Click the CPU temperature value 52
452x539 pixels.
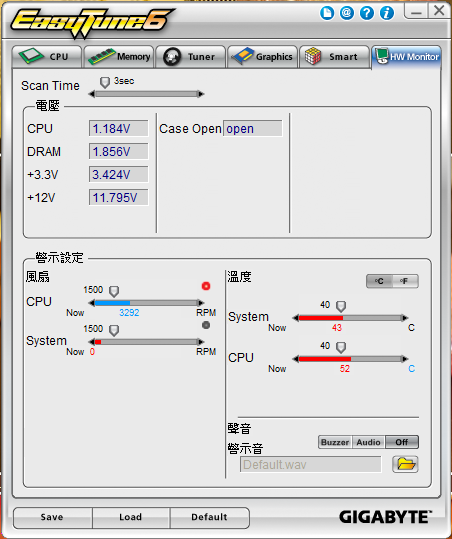pyautogui.click(x=345, y=369)
